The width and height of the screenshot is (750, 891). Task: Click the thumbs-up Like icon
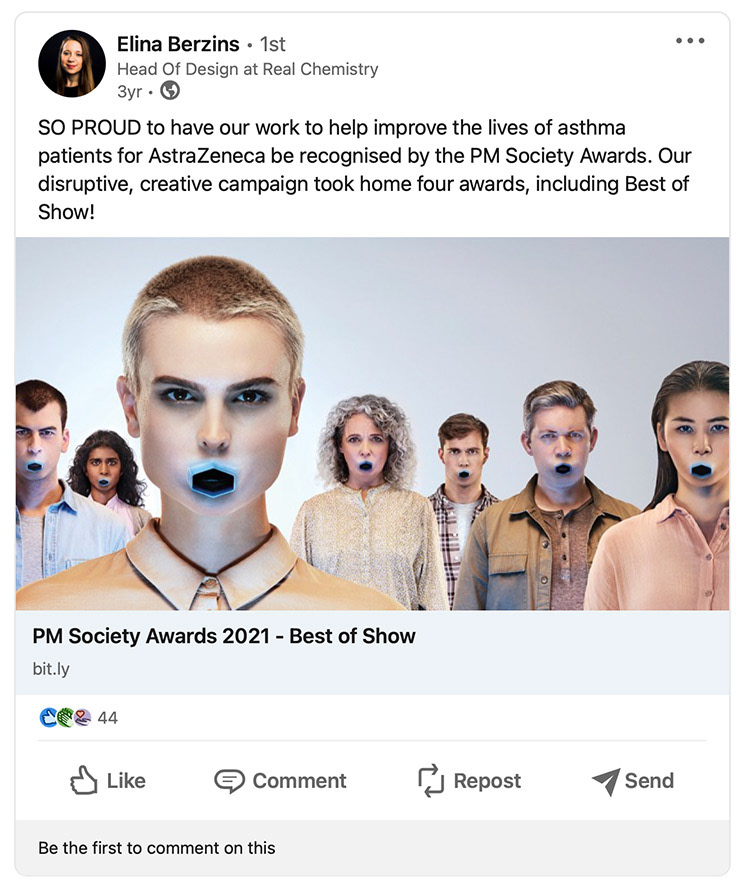84,780
